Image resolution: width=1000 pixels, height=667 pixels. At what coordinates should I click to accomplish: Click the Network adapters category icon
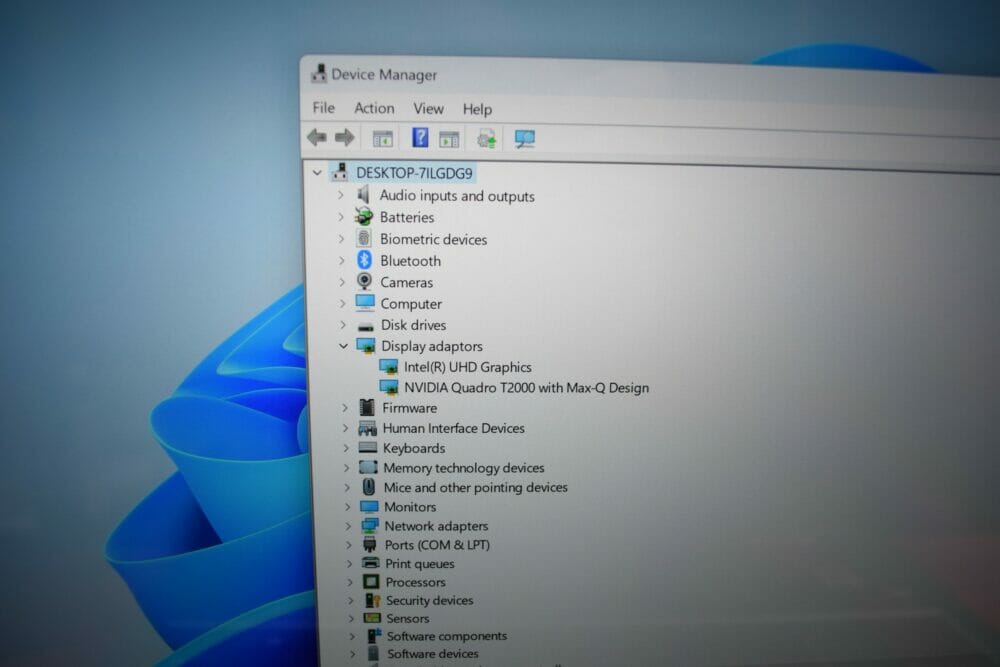[x=370, y=525]
